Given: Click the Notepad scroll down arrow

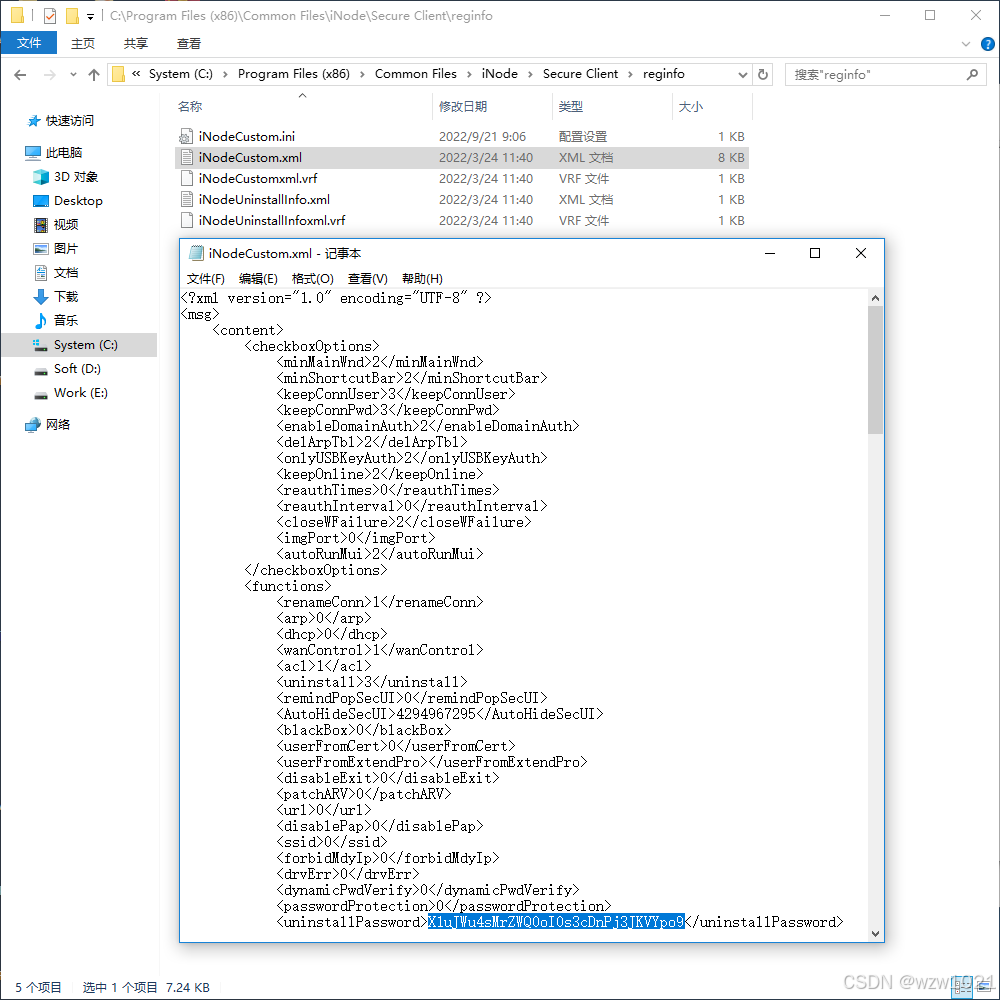Looking at the screenshot, I should [875, 934].
